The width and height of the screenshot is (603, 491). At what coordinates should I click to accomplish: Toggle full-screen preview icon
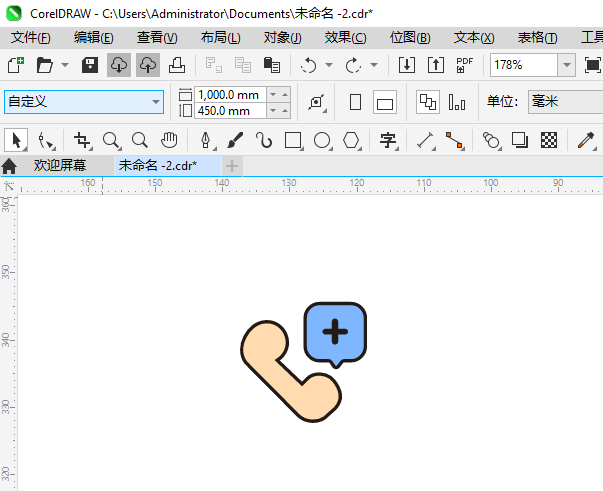592,65
